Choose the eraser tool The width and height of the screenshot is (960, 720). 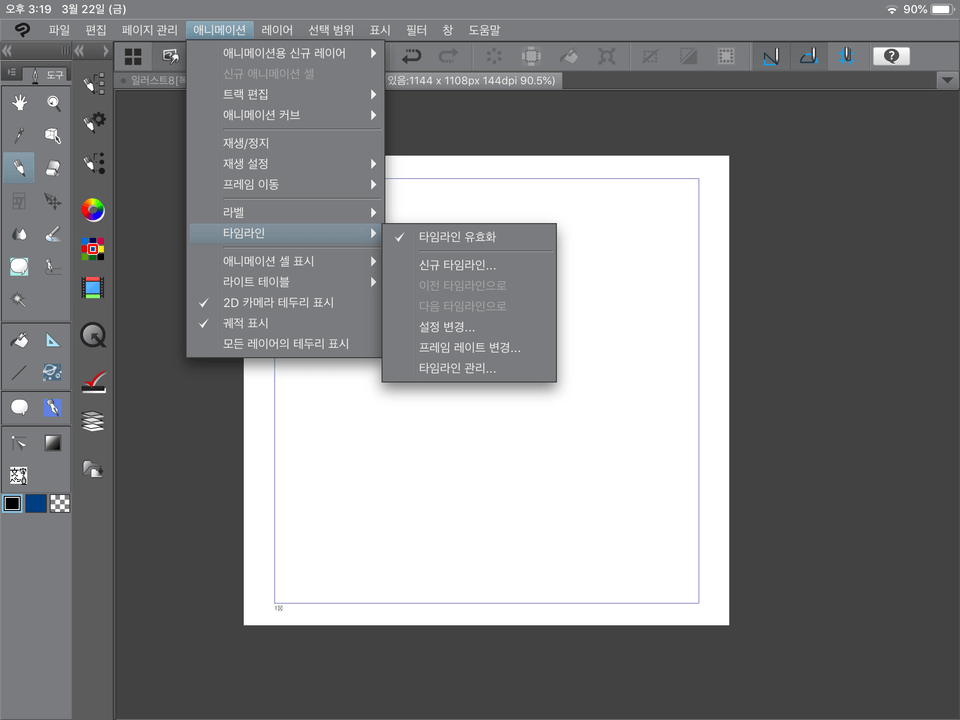53,168
